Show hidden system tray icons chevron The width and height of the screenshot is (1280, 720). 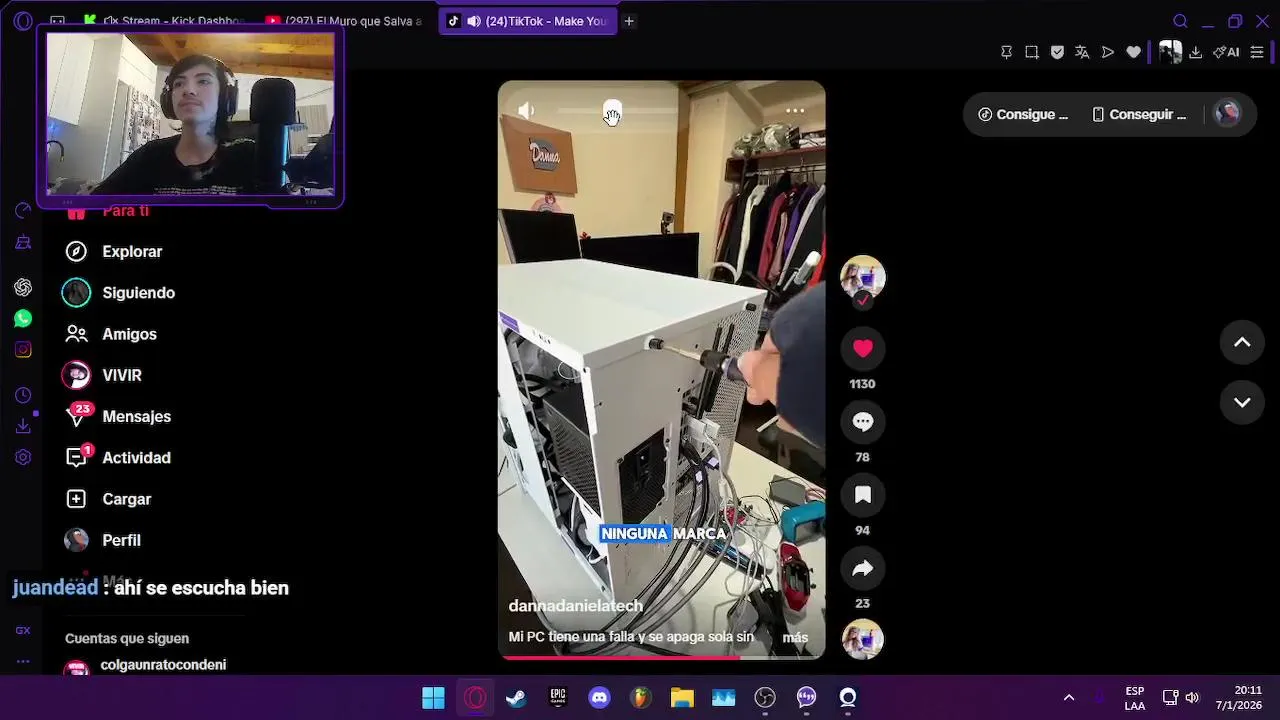click(x=1068, y=698)
